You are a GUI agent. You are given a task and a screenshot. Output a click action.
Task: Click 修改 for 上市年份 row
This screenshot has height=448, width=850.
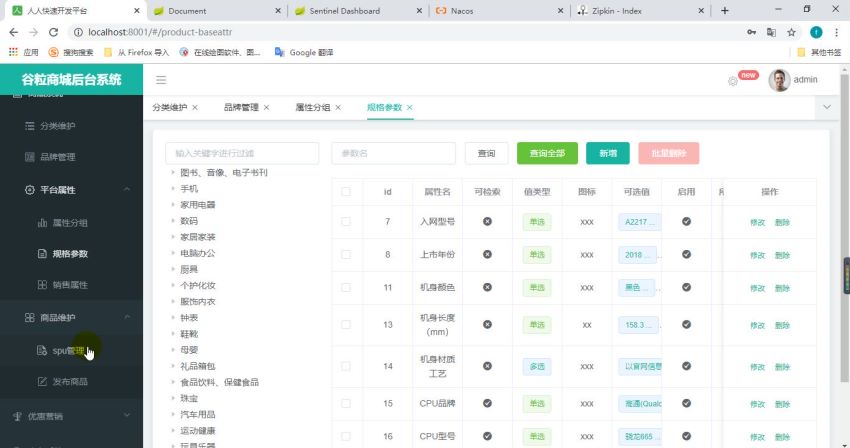click(757, 255)
